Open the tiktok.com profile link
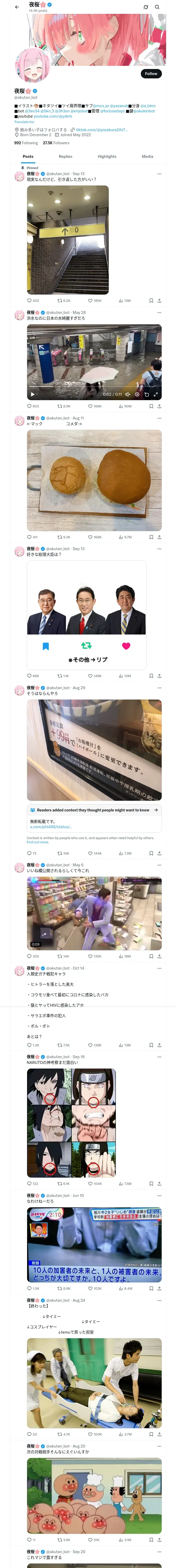Screen dimensions: 176x1568 point(102,130)
